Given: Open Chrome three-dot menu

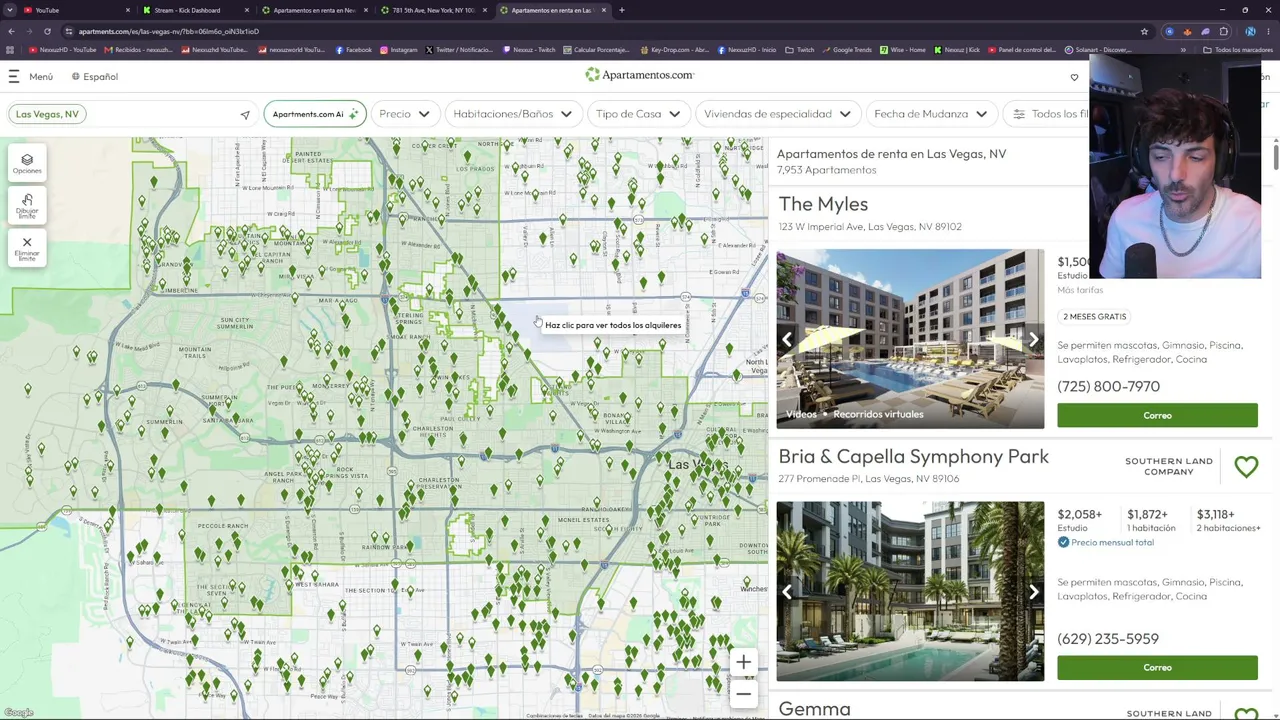Looking at the screenshot, I should pos(1269,31).
